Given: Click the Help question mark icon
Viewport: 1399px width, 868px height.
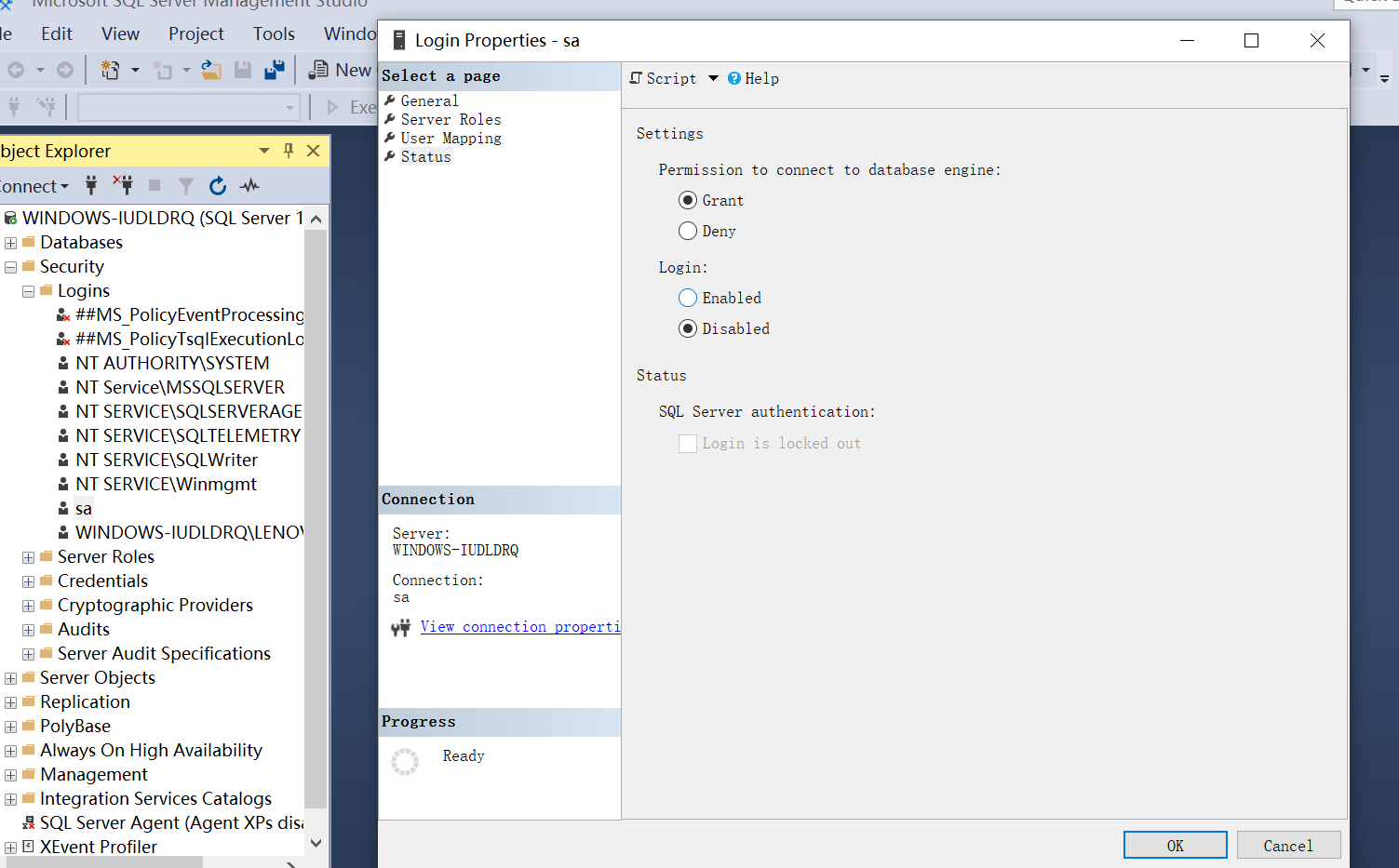Looking at the screenshot, I should [x=734, y=78].
